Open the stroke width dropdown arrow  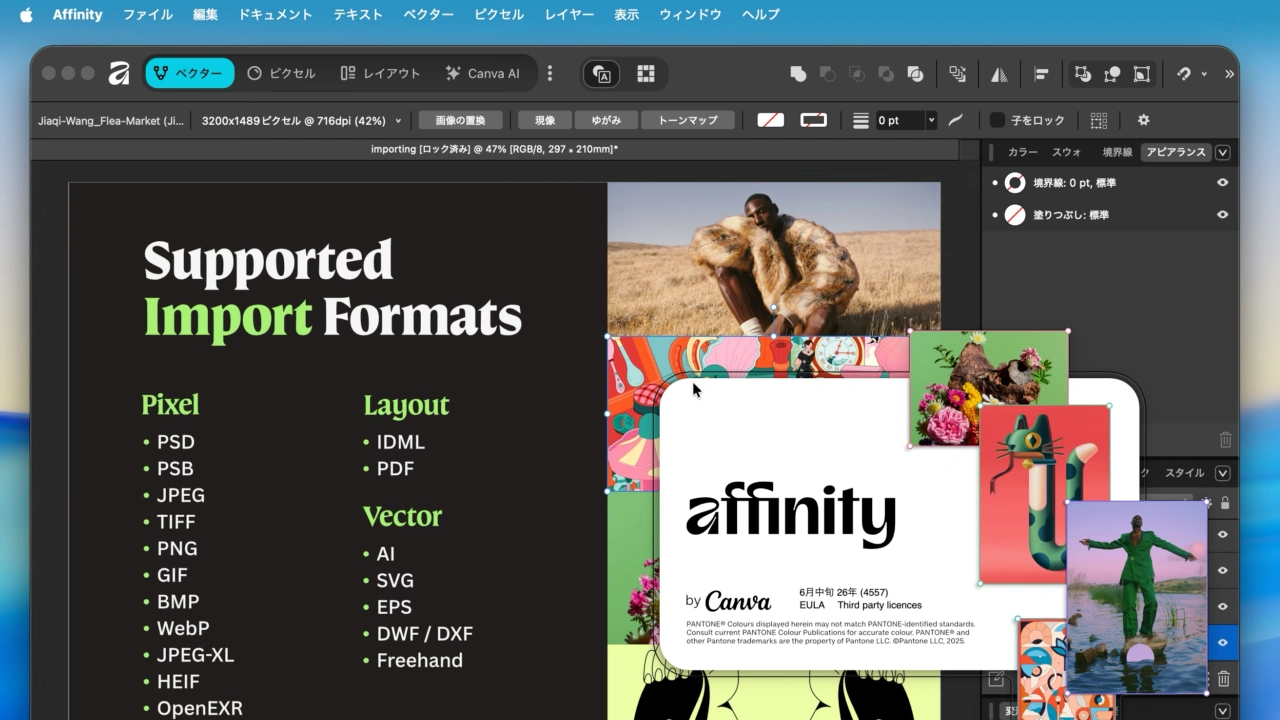(931, 120)
